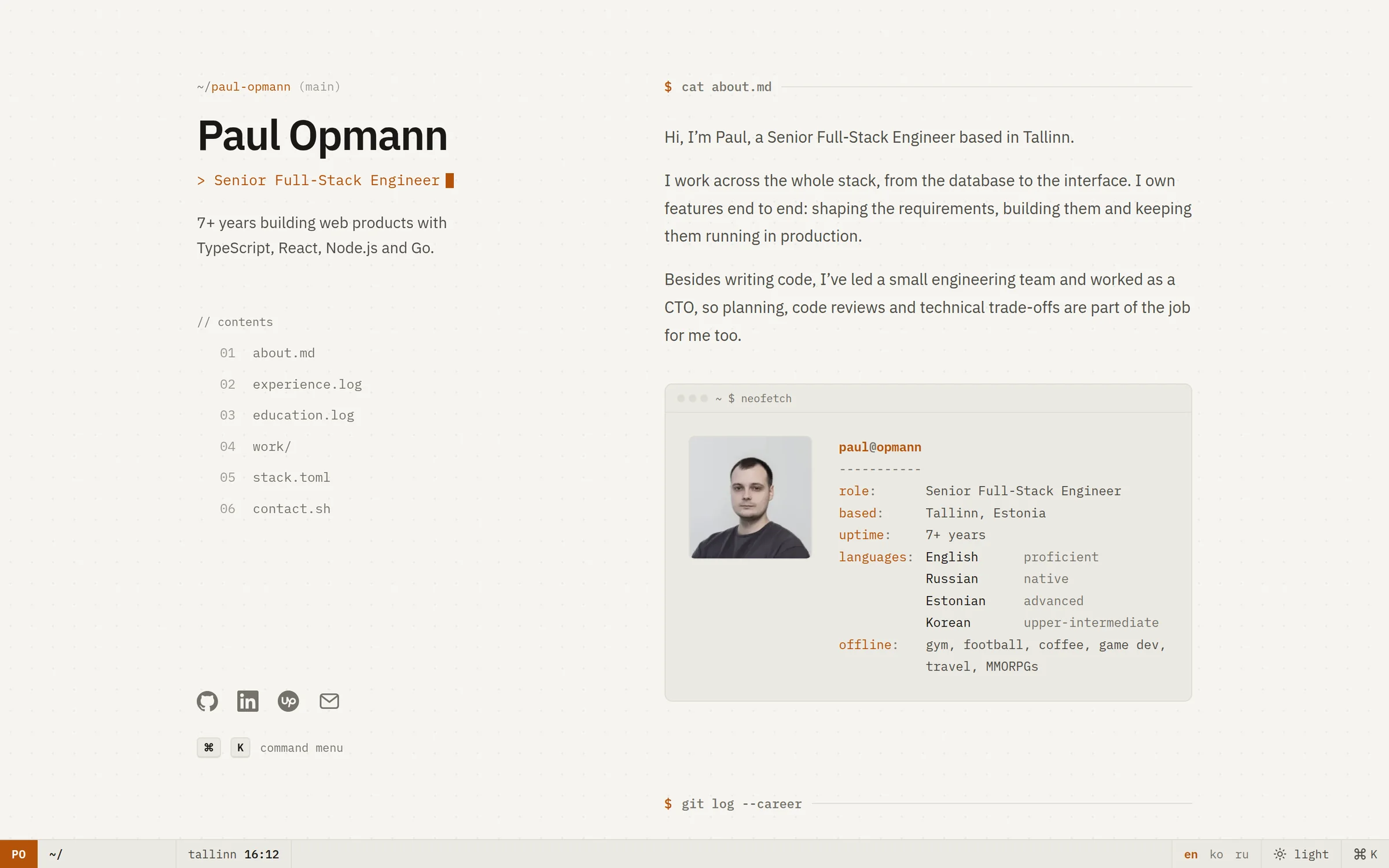Image resolution: width=1389 pixels, height=868 pixels.
Task: Click the paul@opmann heading in neofetch
Action: [880, 447]
